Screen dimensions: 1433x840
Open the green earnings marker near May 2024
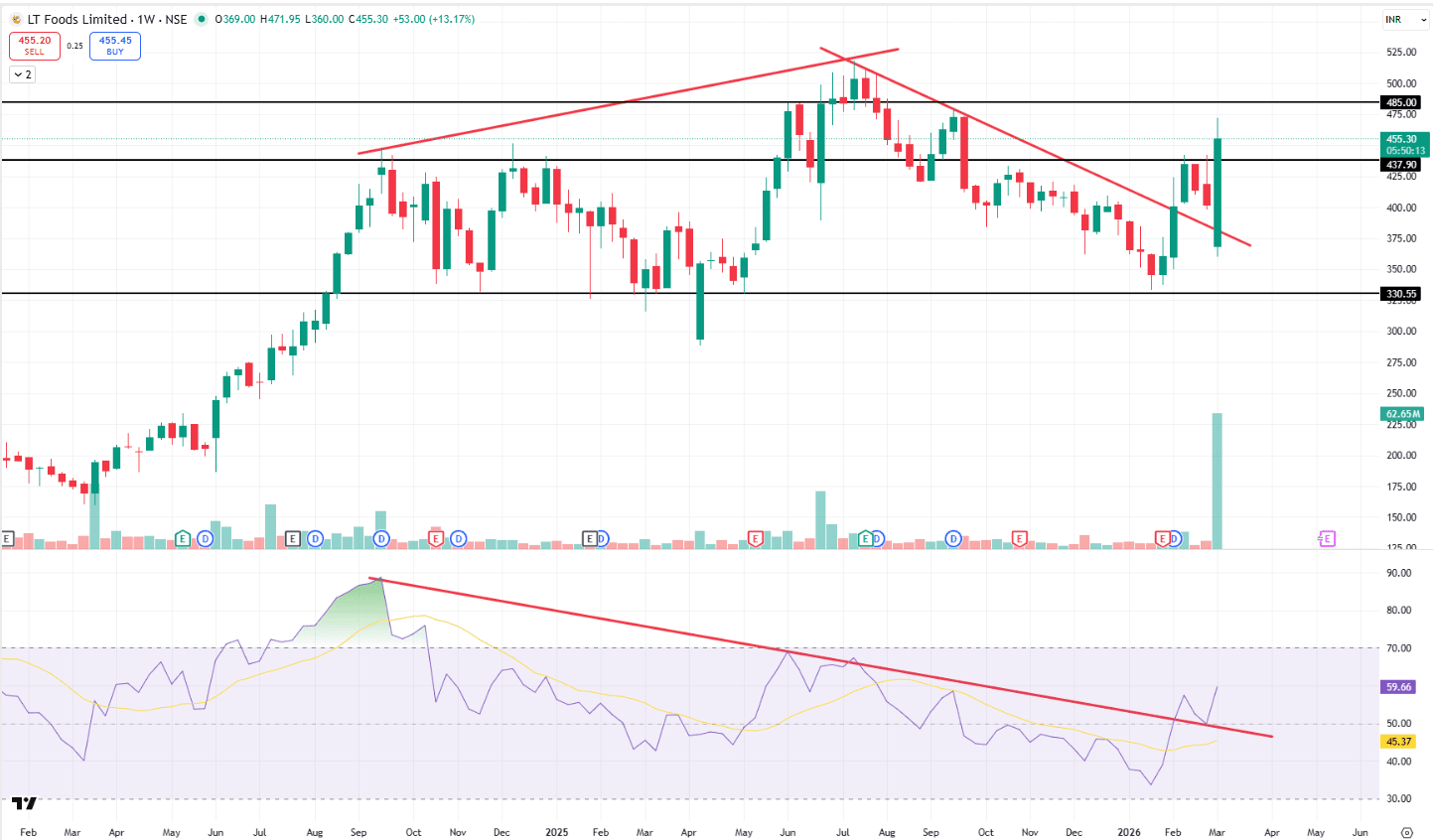[182, 538]
